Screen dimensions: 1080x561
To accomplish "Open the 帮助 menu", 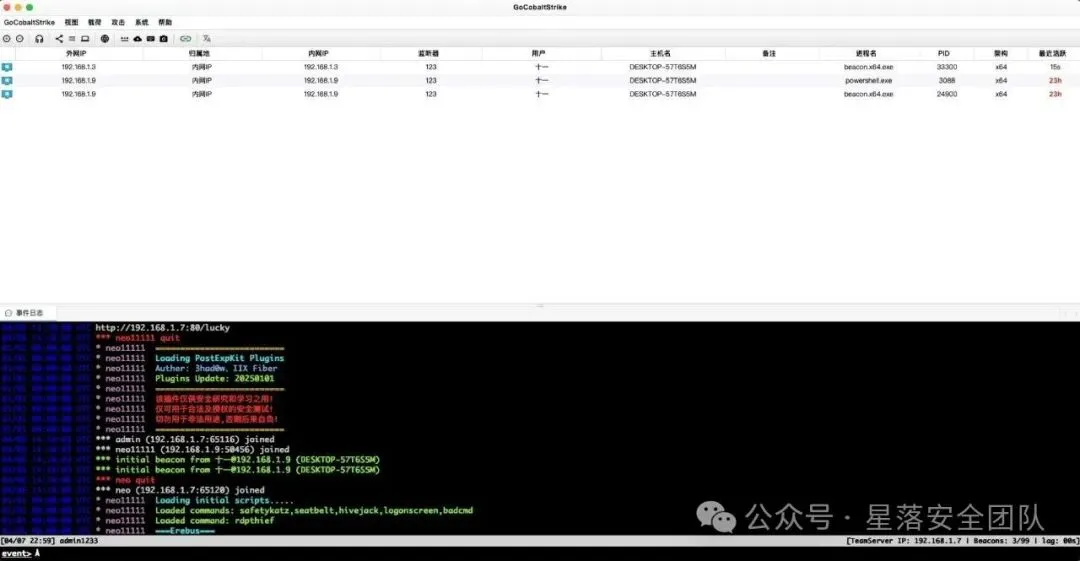I will click(165, 22).
